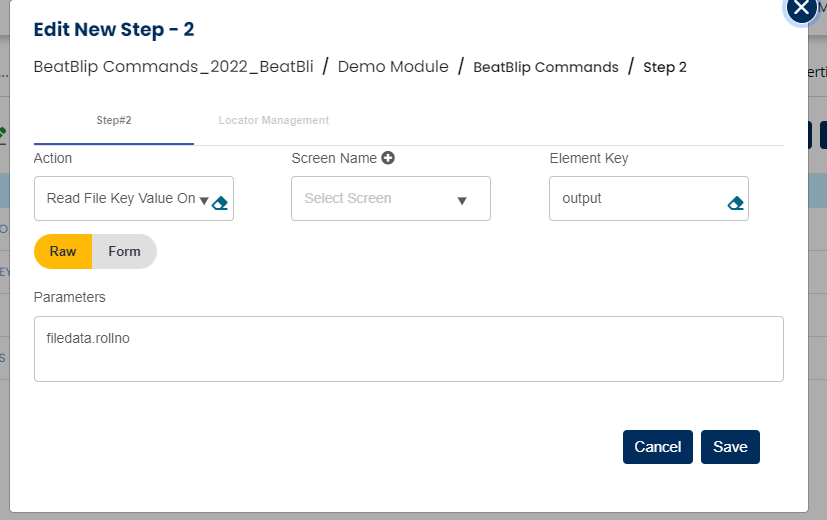
Task: Open BeatBlip Commands breadcrumb link
Action: (x=545, y=67)
